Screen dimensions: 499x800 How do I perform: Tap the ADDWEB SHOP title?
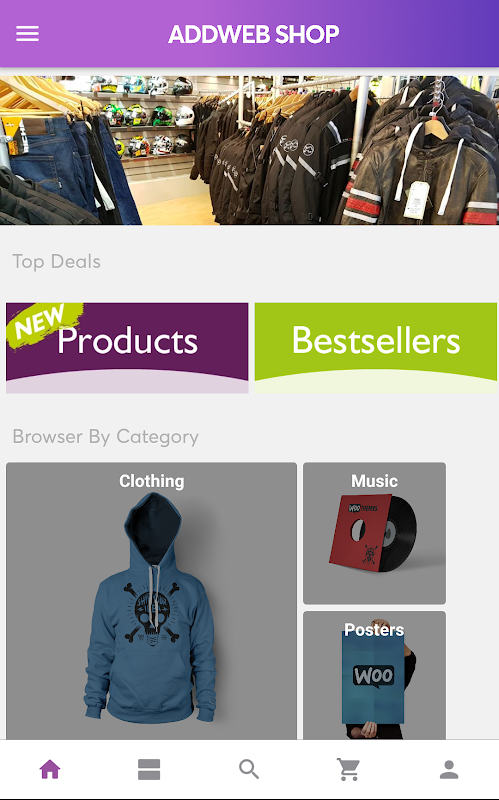[254, 34]
